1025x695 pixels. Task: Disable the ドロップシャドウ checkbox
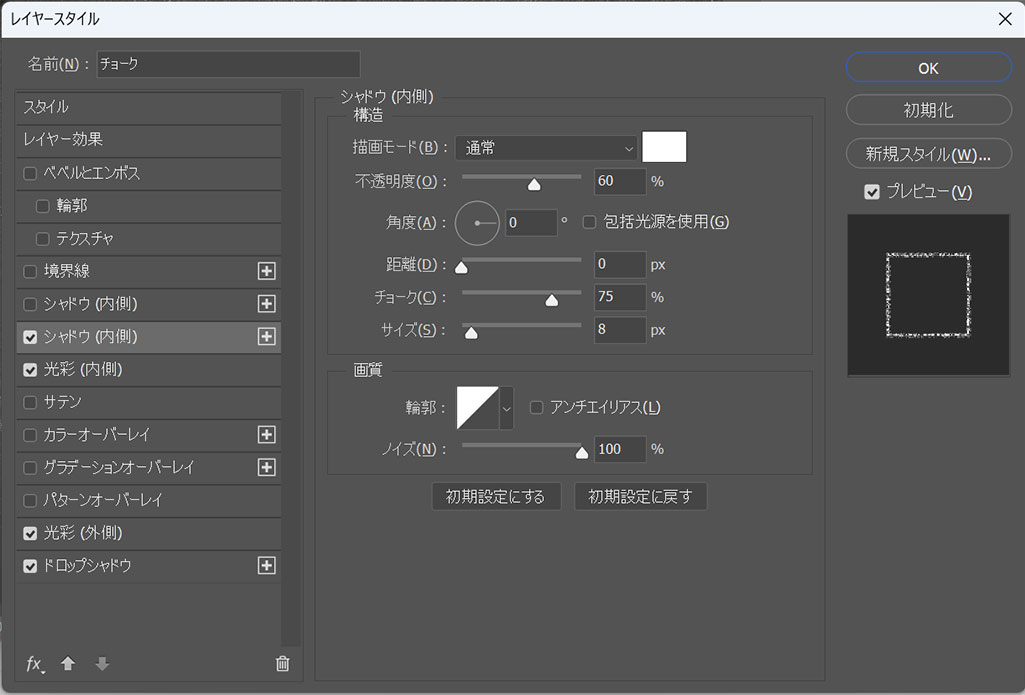tap(30, 566)
